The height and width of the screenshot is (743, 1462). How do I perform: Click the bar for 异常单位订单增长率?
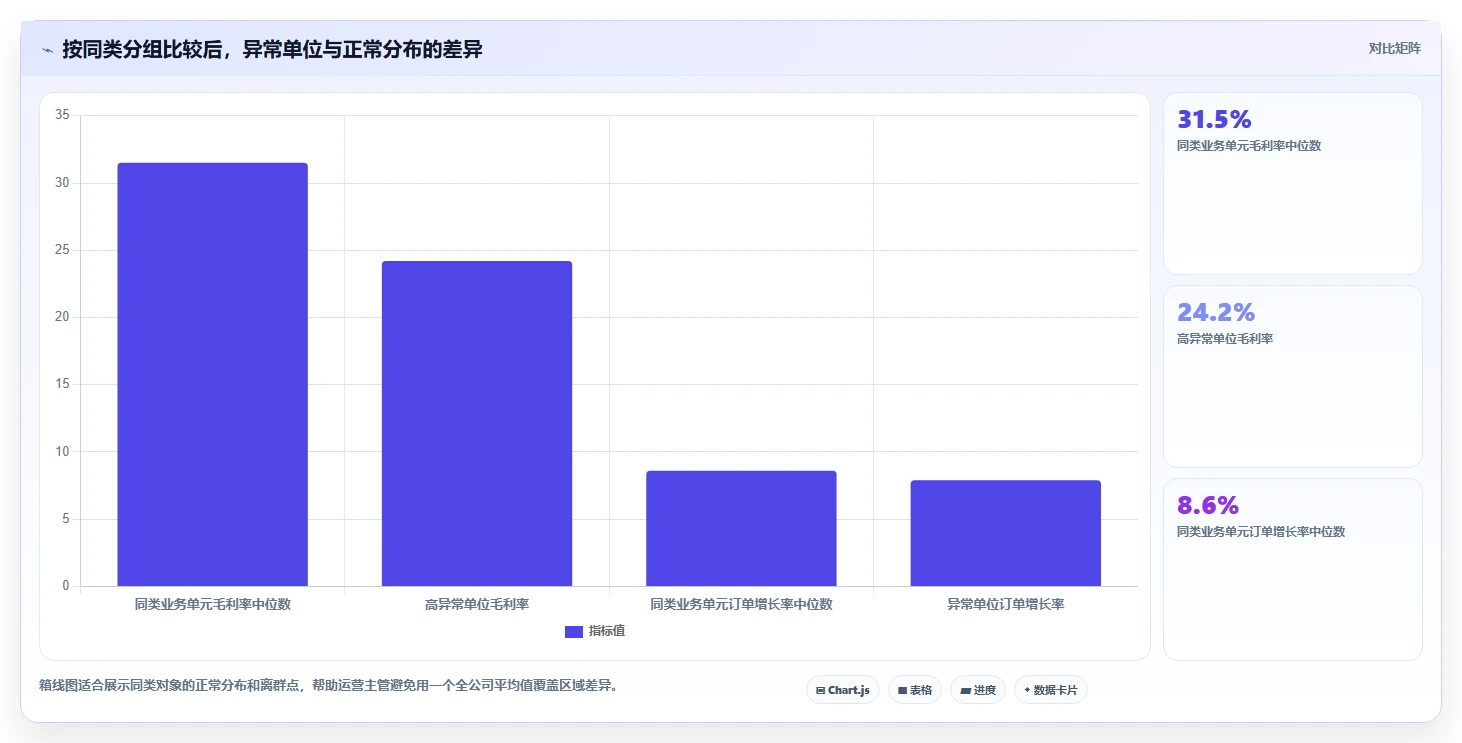click(x=1006, y=533)
